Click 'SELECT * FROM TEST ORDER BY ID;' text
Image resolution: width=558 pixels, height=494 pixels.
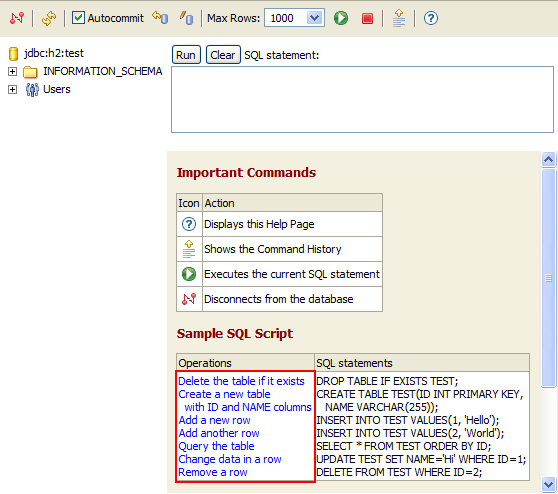pos(404,446)
